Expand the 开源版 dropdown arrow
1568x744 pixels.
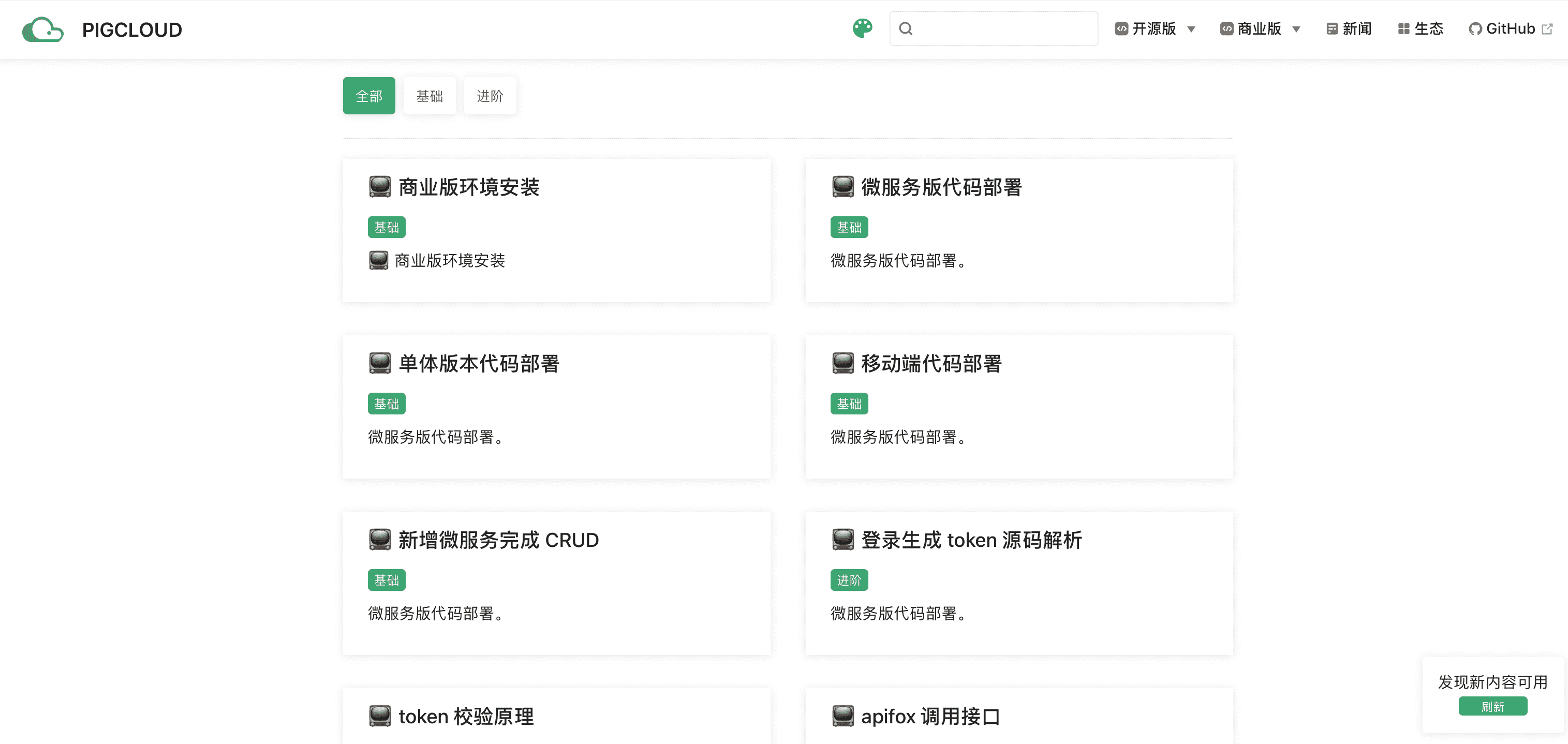(1191, 29)
